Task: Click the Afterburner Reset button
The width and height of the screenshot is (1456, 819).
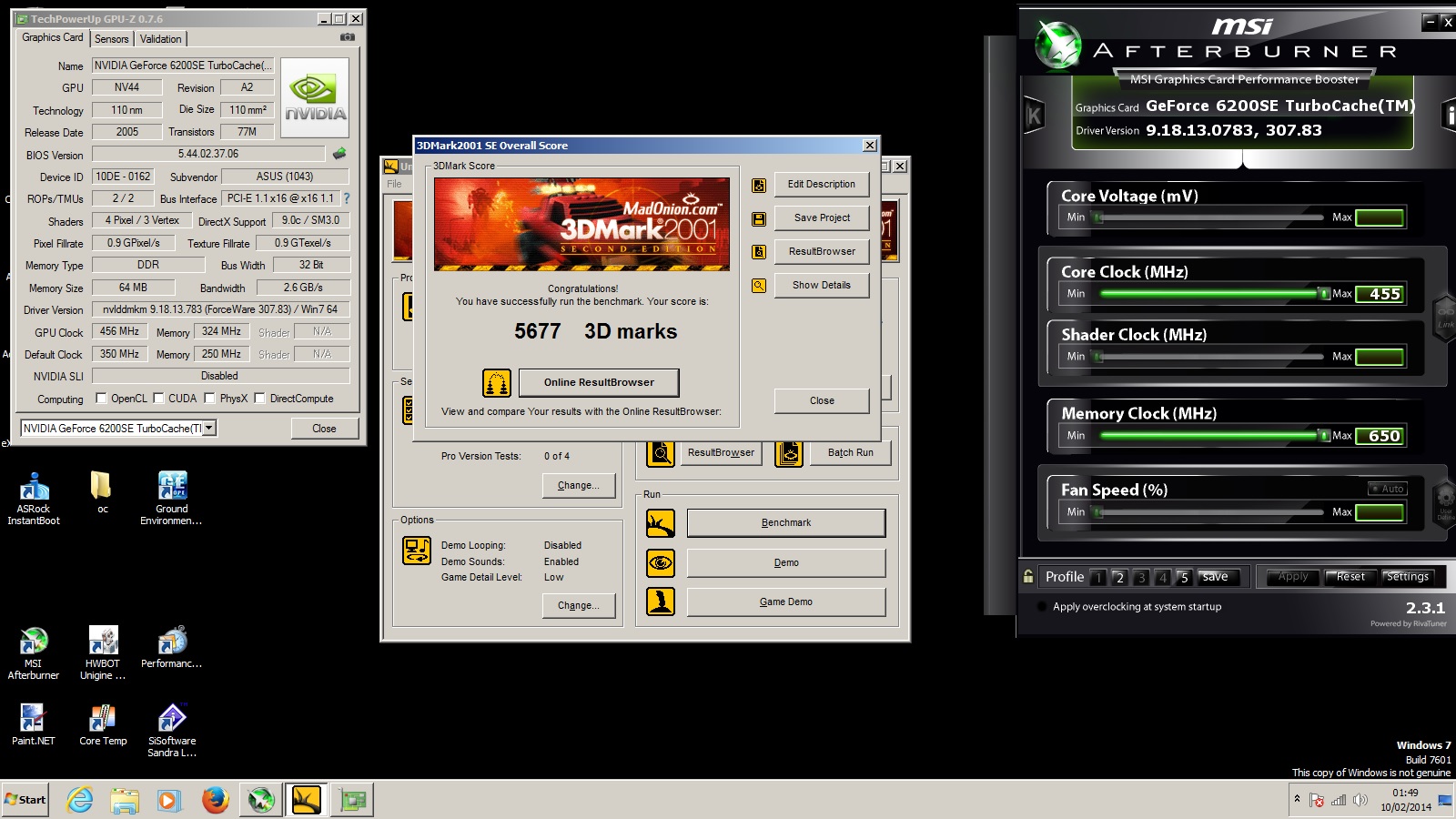Action: click(x=1350, y=577)
